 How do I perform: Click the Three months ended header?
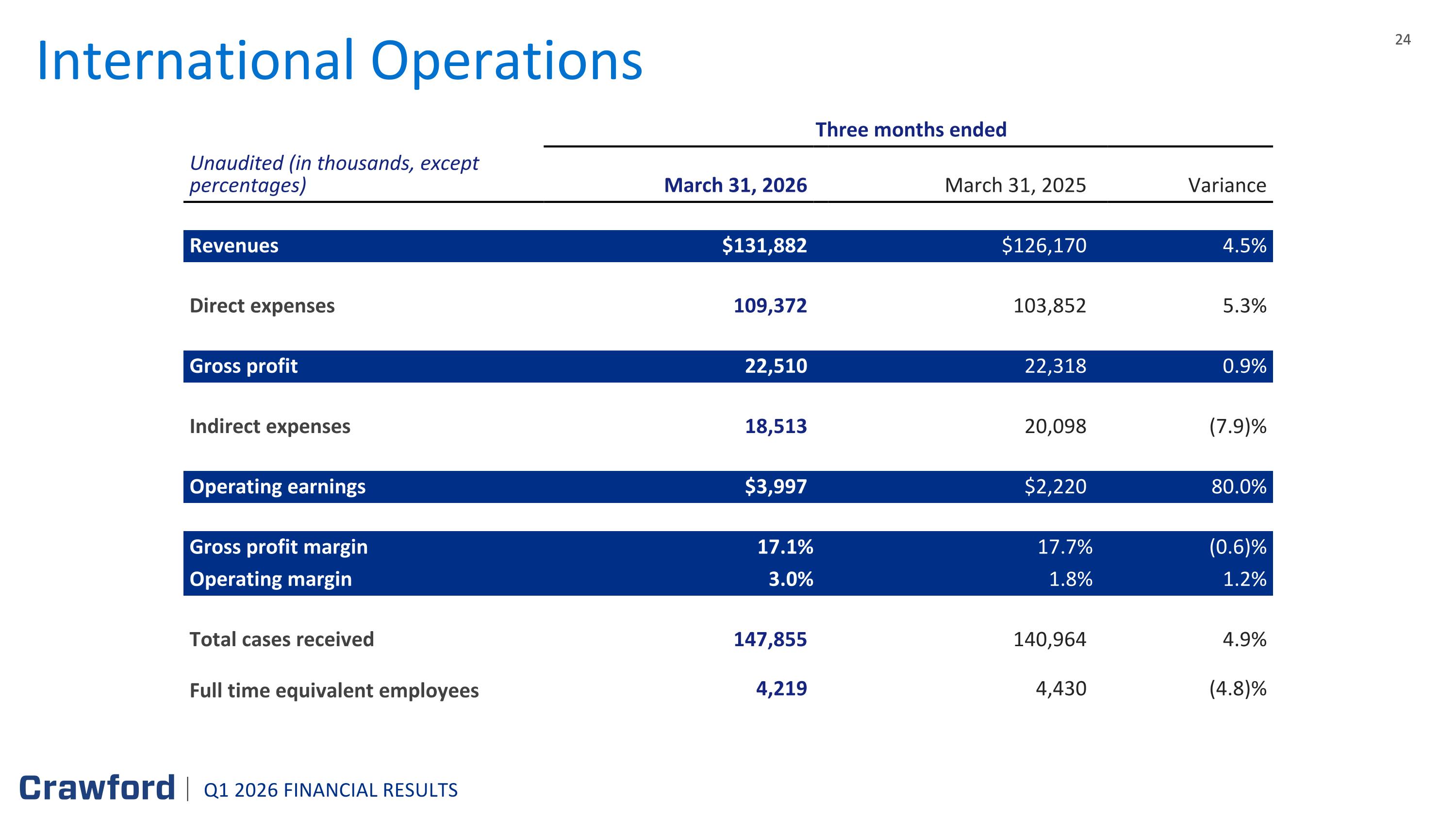point(910,130)
